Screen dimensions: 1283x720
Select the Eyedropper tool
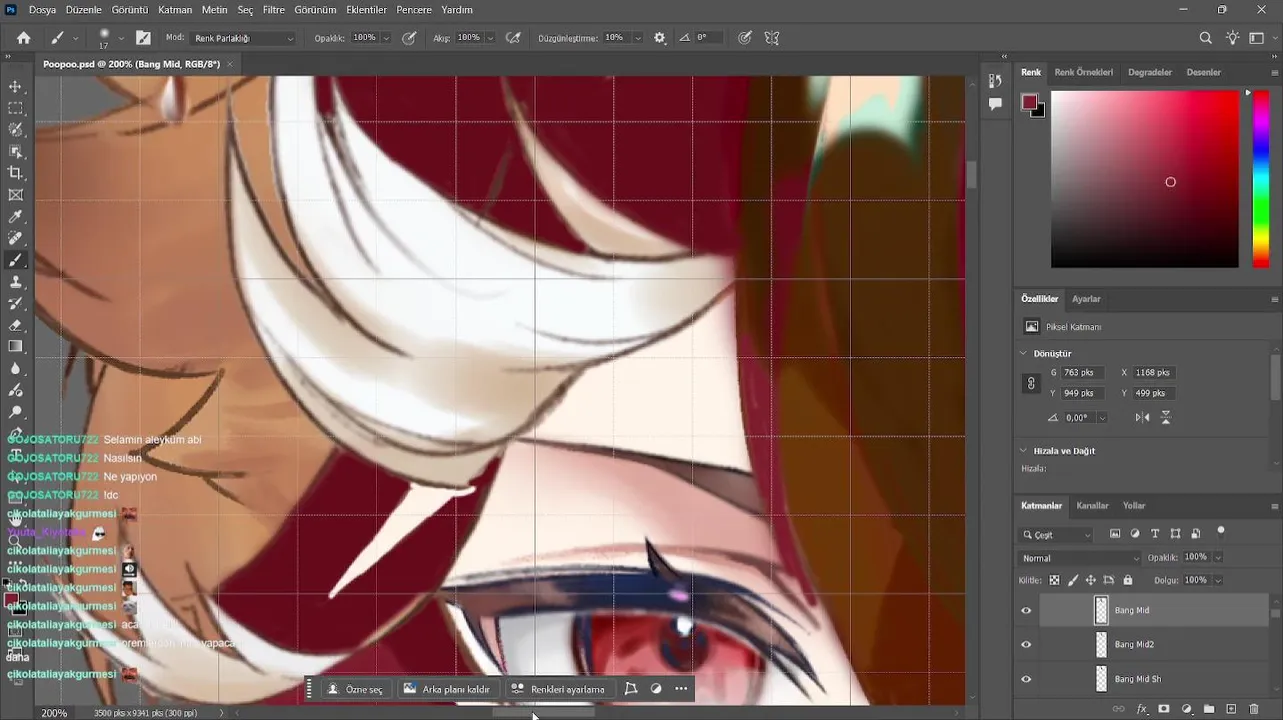click(15, 217)
